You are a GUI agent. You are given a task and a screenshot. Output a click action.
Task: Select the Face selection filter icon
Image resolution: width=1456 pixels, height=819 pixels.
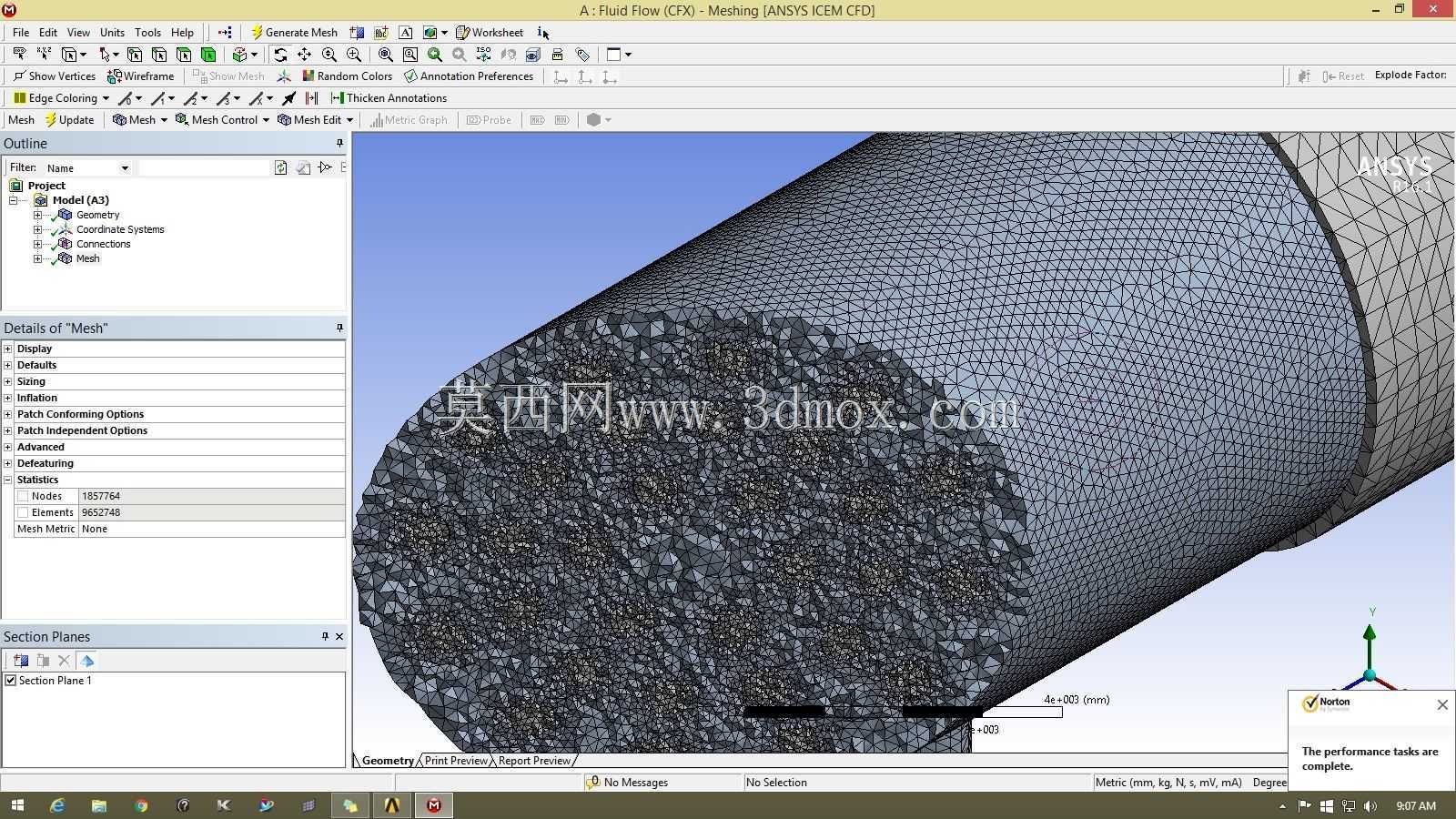point(184,55)
